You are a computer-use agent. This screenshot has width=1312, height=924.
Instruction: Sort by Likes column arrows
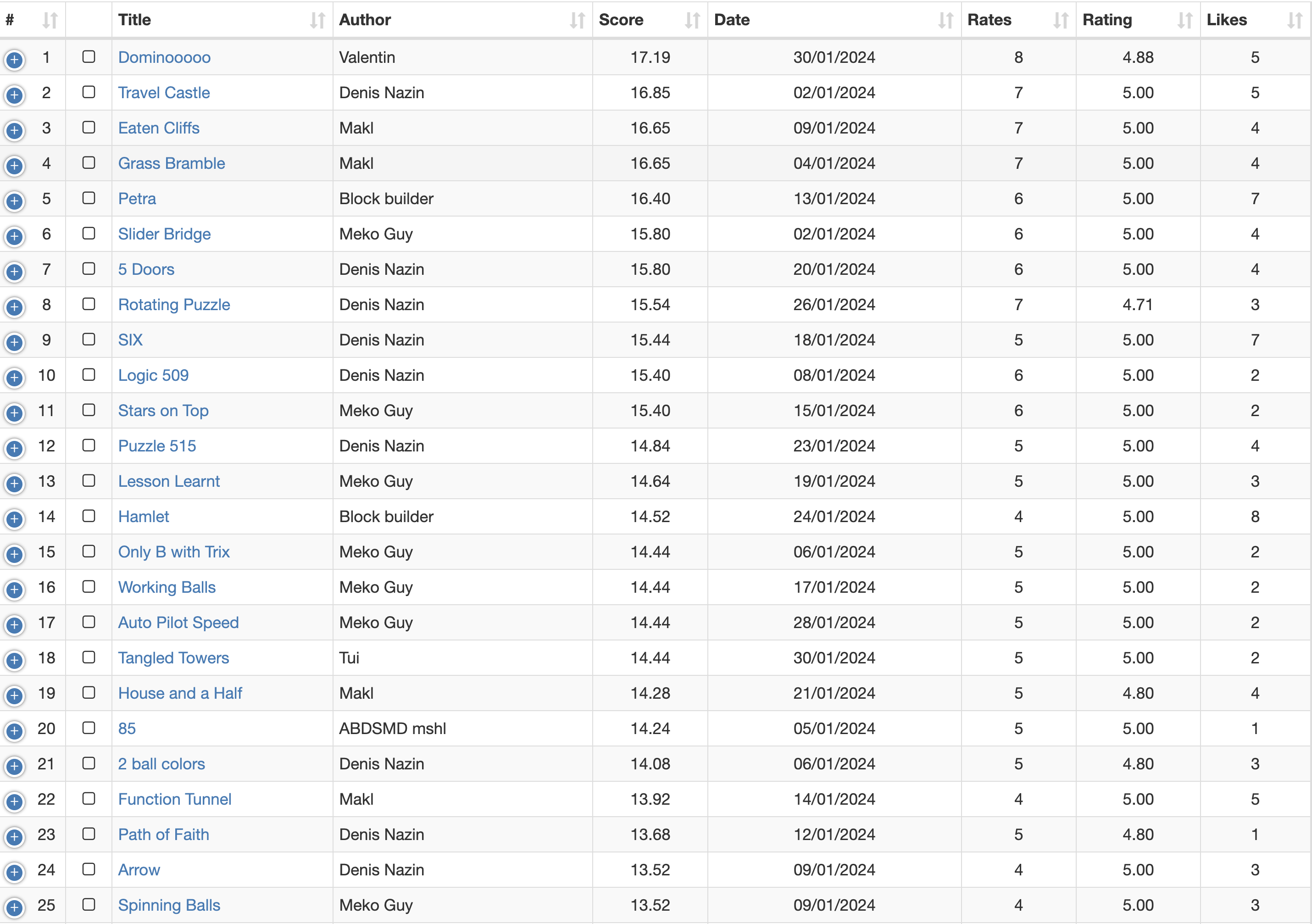1294,21
